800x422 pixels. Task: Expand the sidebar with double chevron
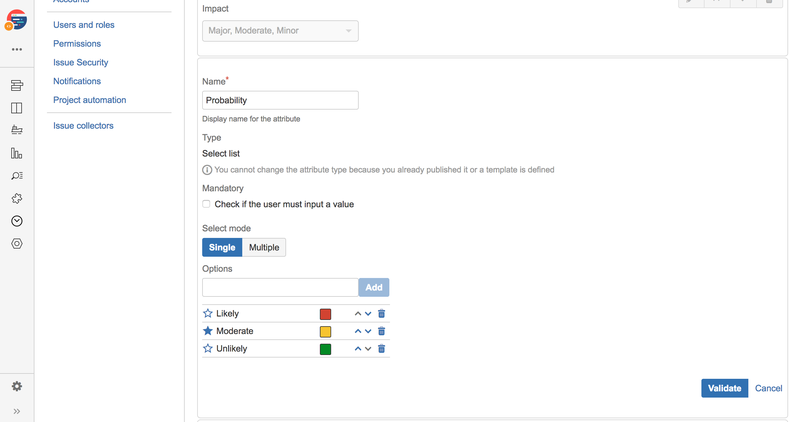pyautogui.click(x=16, y=411)
